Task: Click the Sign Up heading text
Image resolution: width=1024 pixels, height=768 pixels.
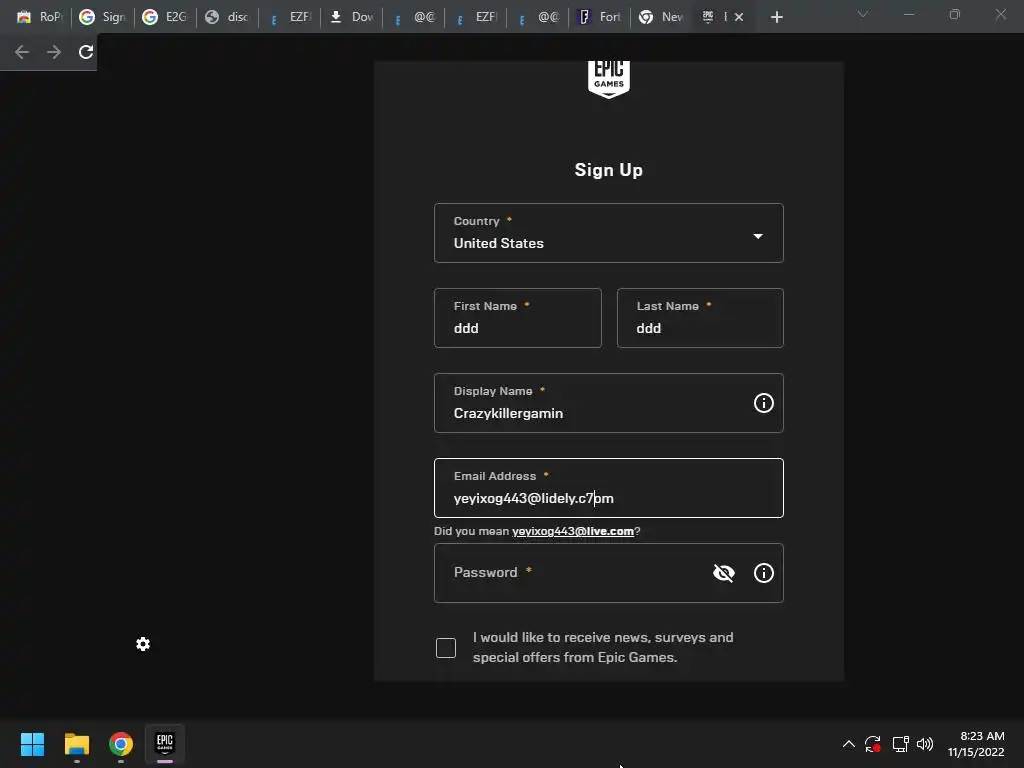Action: point(609,170)
